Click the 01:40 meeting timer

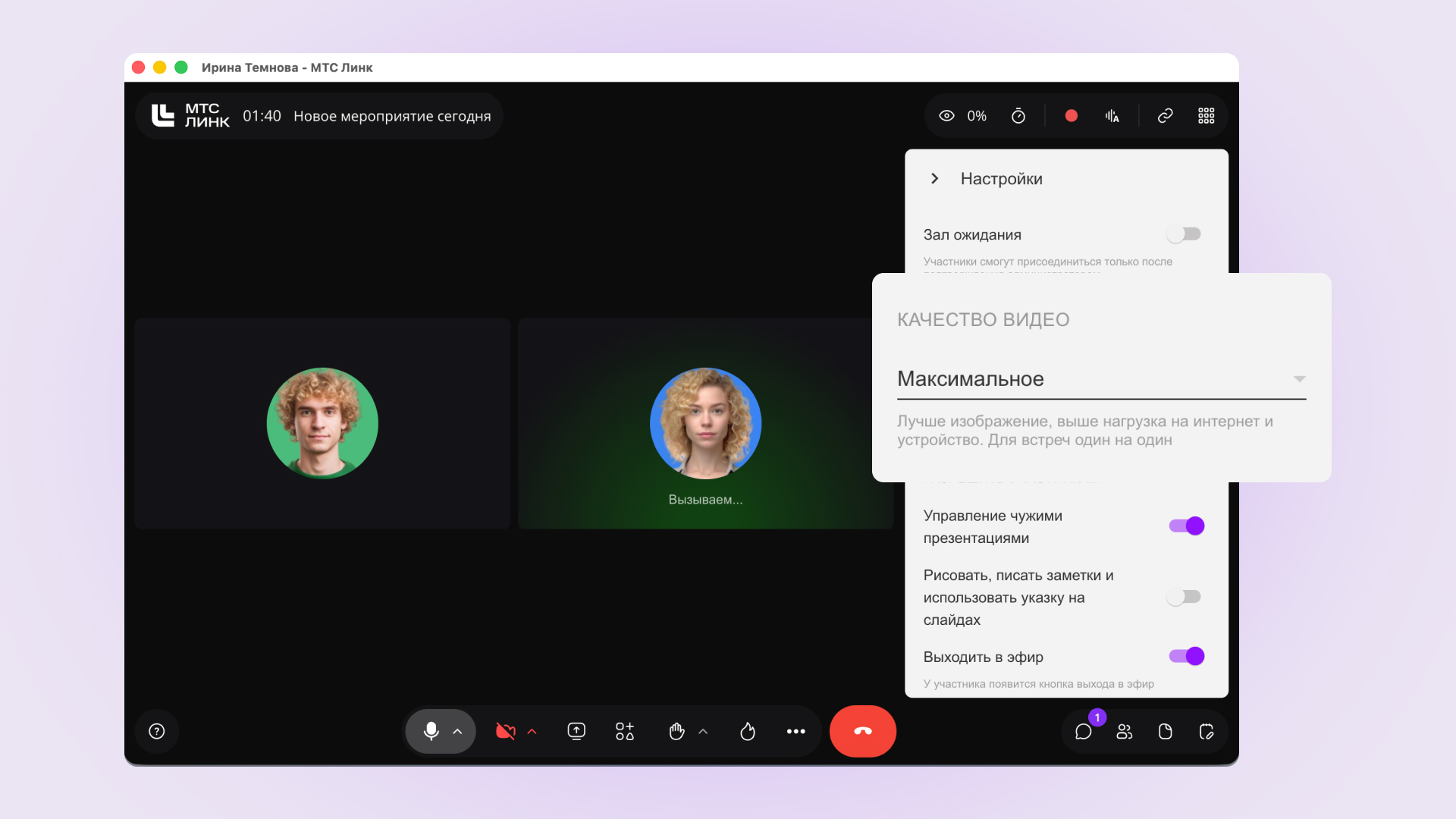(262, 116)
